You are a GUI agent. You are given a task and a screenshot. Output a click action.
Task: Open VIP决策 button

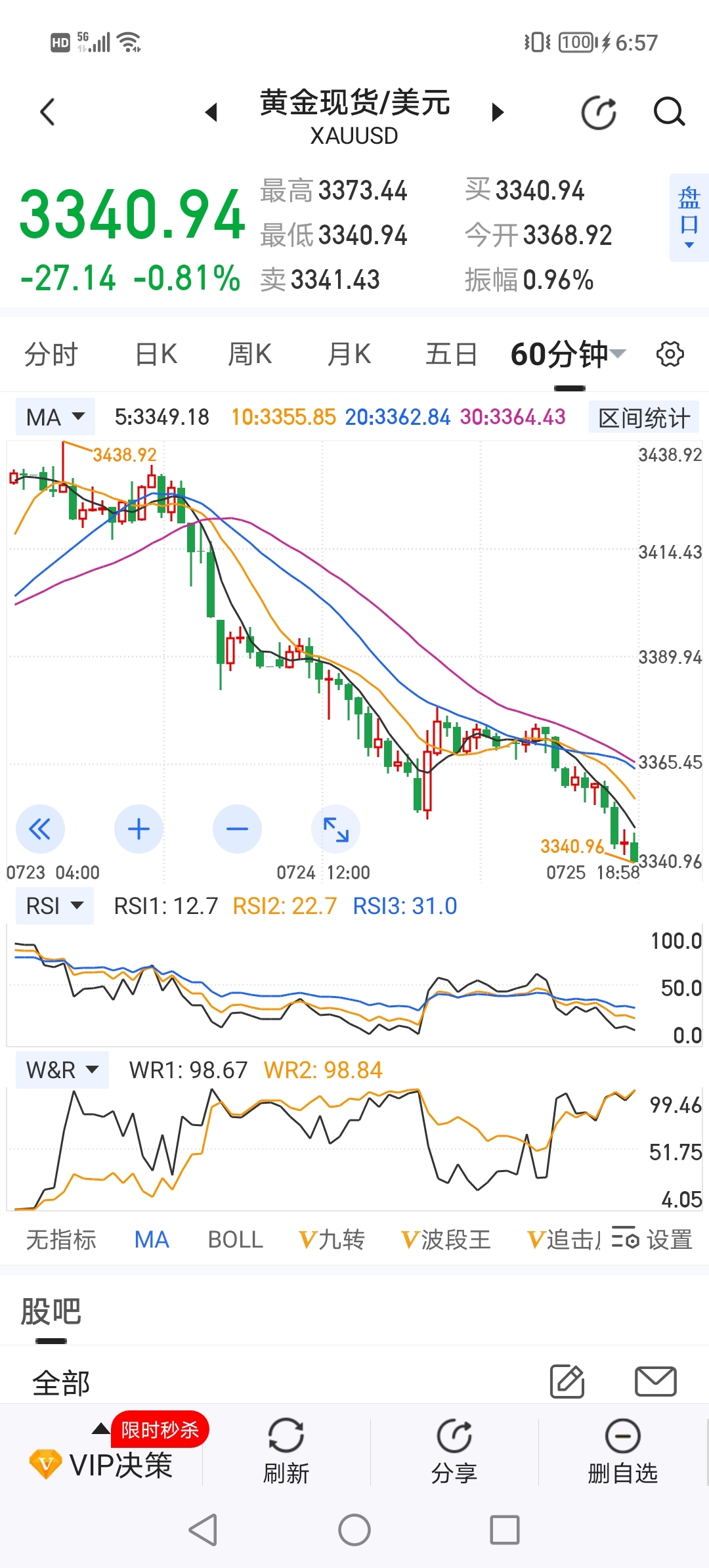[102, 1465]
